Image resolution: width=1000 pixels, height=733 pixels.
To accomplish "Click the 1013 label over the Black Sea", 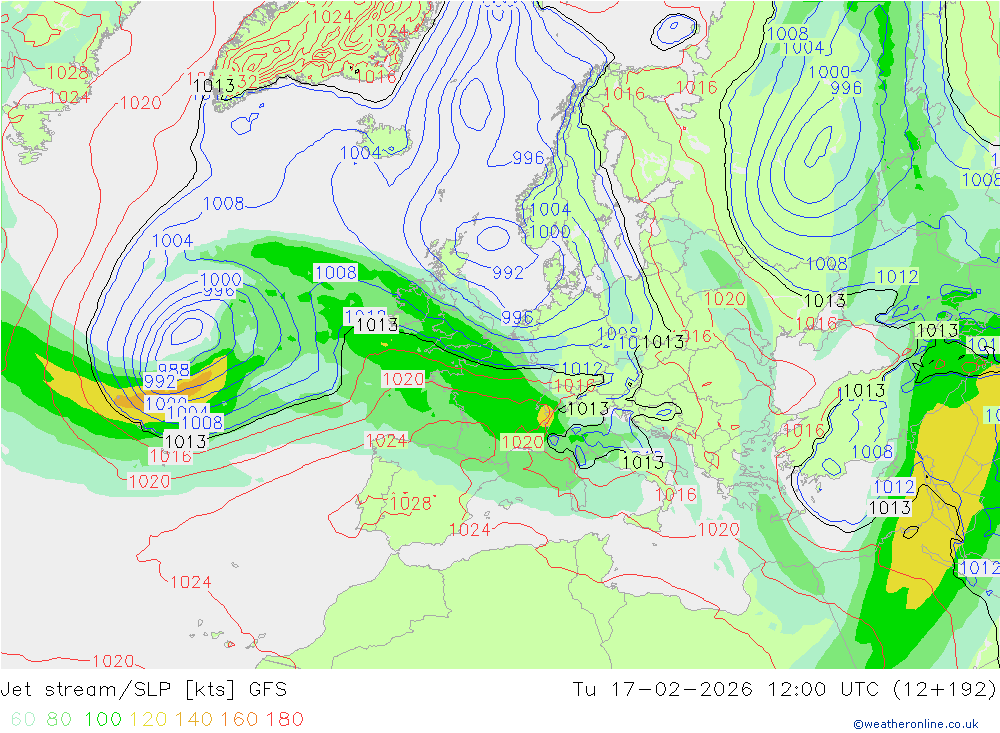I will tap(864, 390).
